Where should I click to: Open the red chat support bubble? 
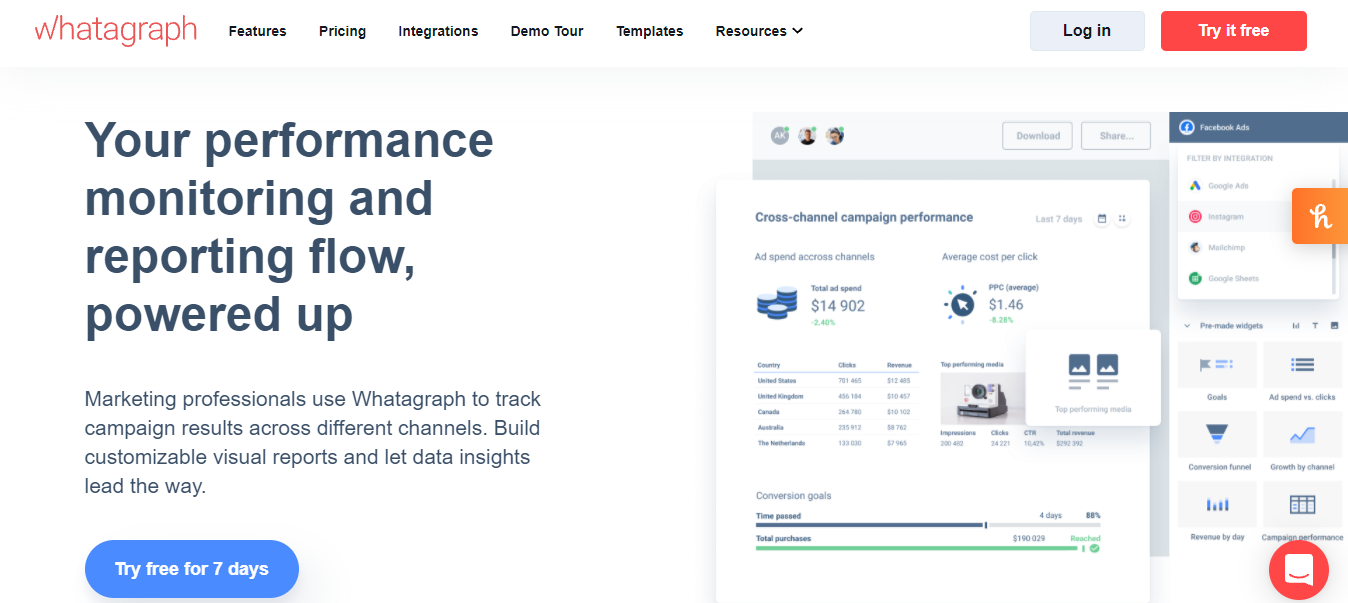pos(1299,571)
